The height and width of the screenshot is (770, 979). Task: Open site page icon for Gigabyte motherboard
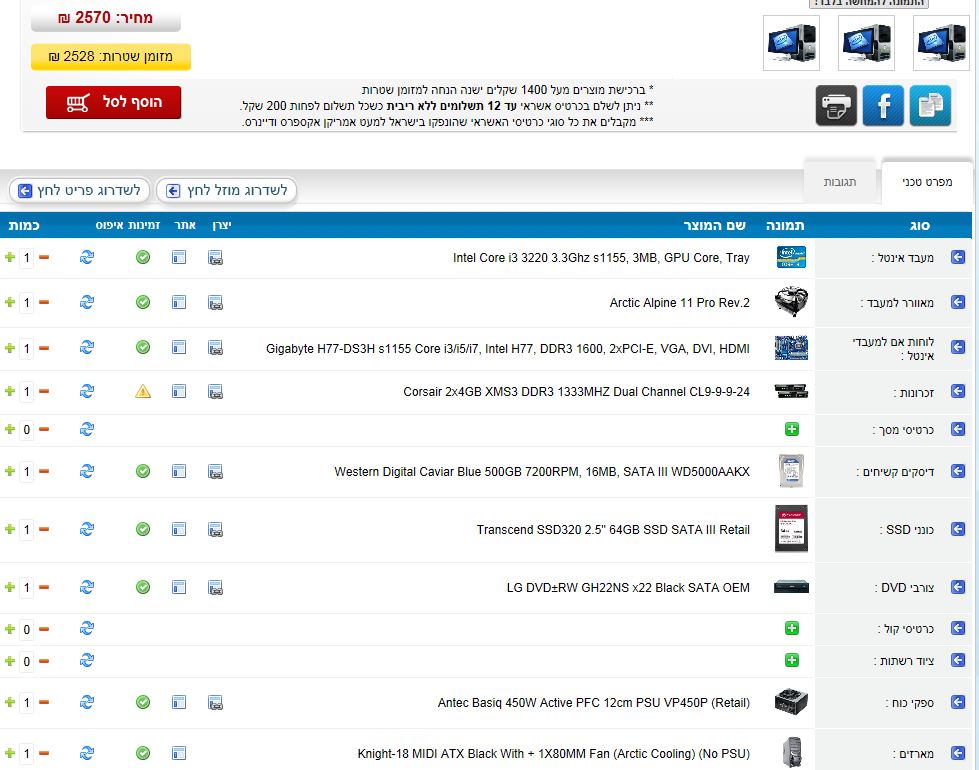[x=179, y=348]
